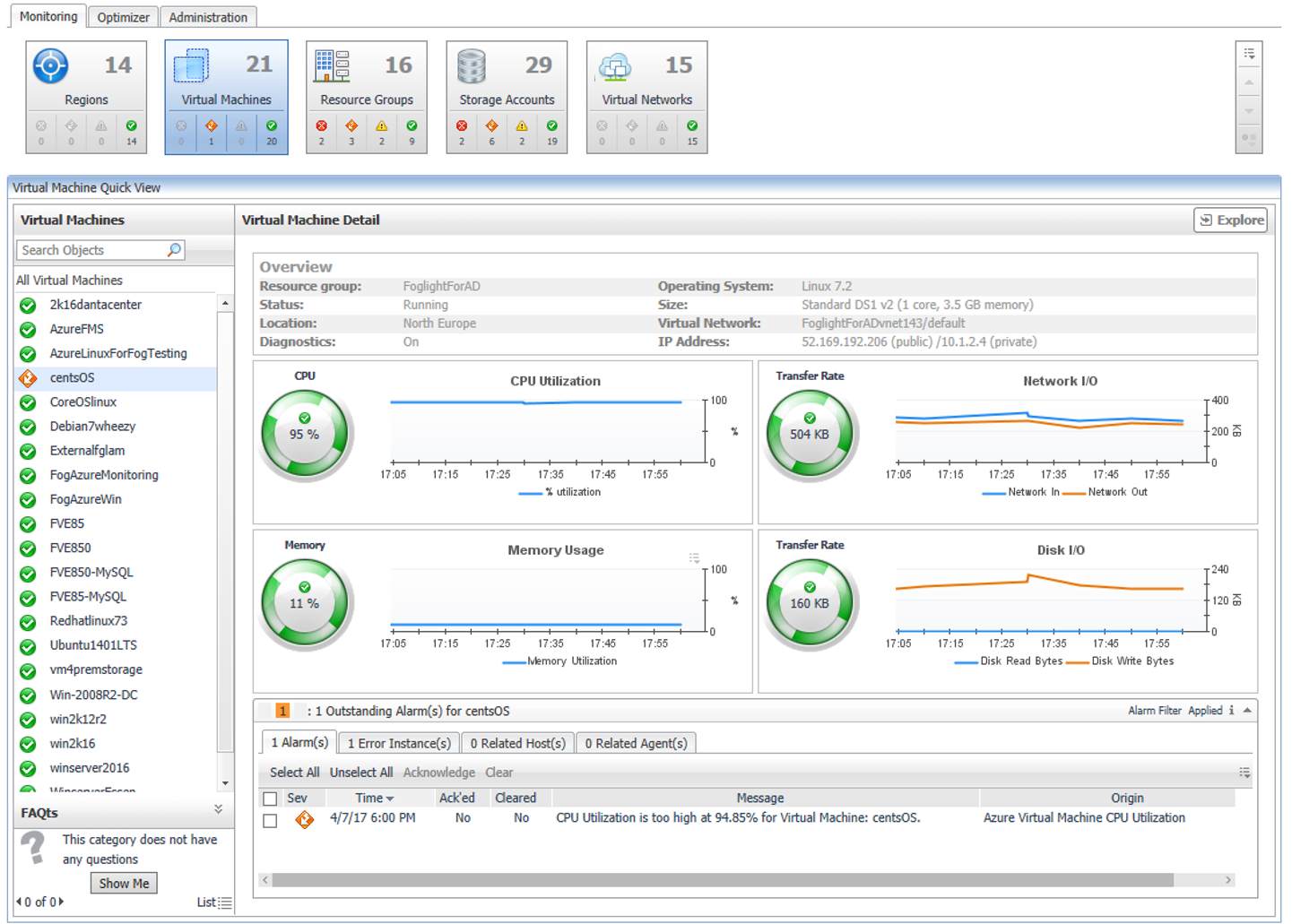Switch to the Optimizer tab

pos(123,17)
